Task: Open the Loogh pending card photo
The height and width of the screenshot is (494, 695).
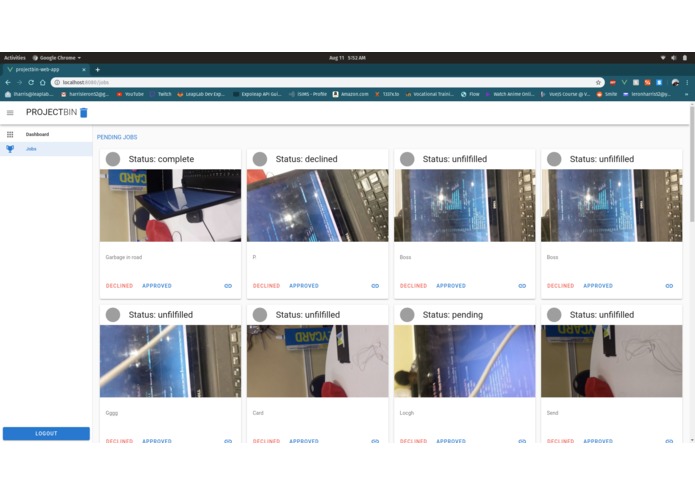Action: pyautogui.click(x=465, y=361)
